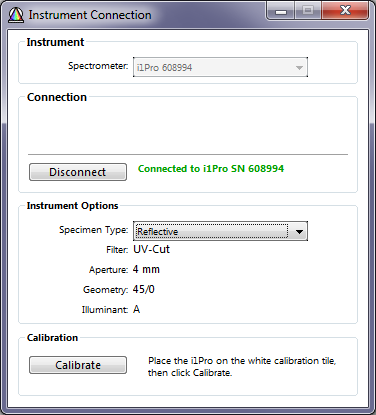The height and width of the screenshot is (415, 376).
Task: Click the status text 'Connected to i1Pro SN 608994'
Action: pos(211,169)
